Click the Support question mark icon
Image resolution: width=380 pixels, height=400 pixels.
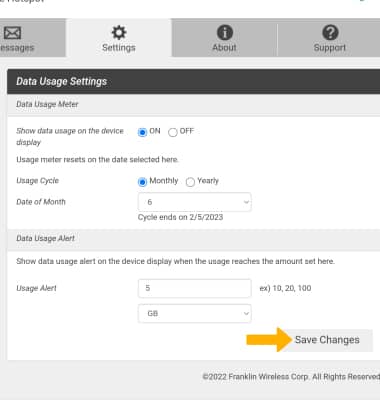point(330,33)
